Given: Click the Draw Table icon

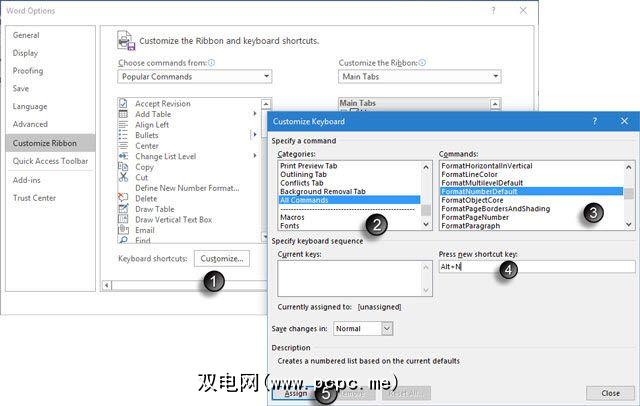Looking at the screenshot, I should (123, 209).
